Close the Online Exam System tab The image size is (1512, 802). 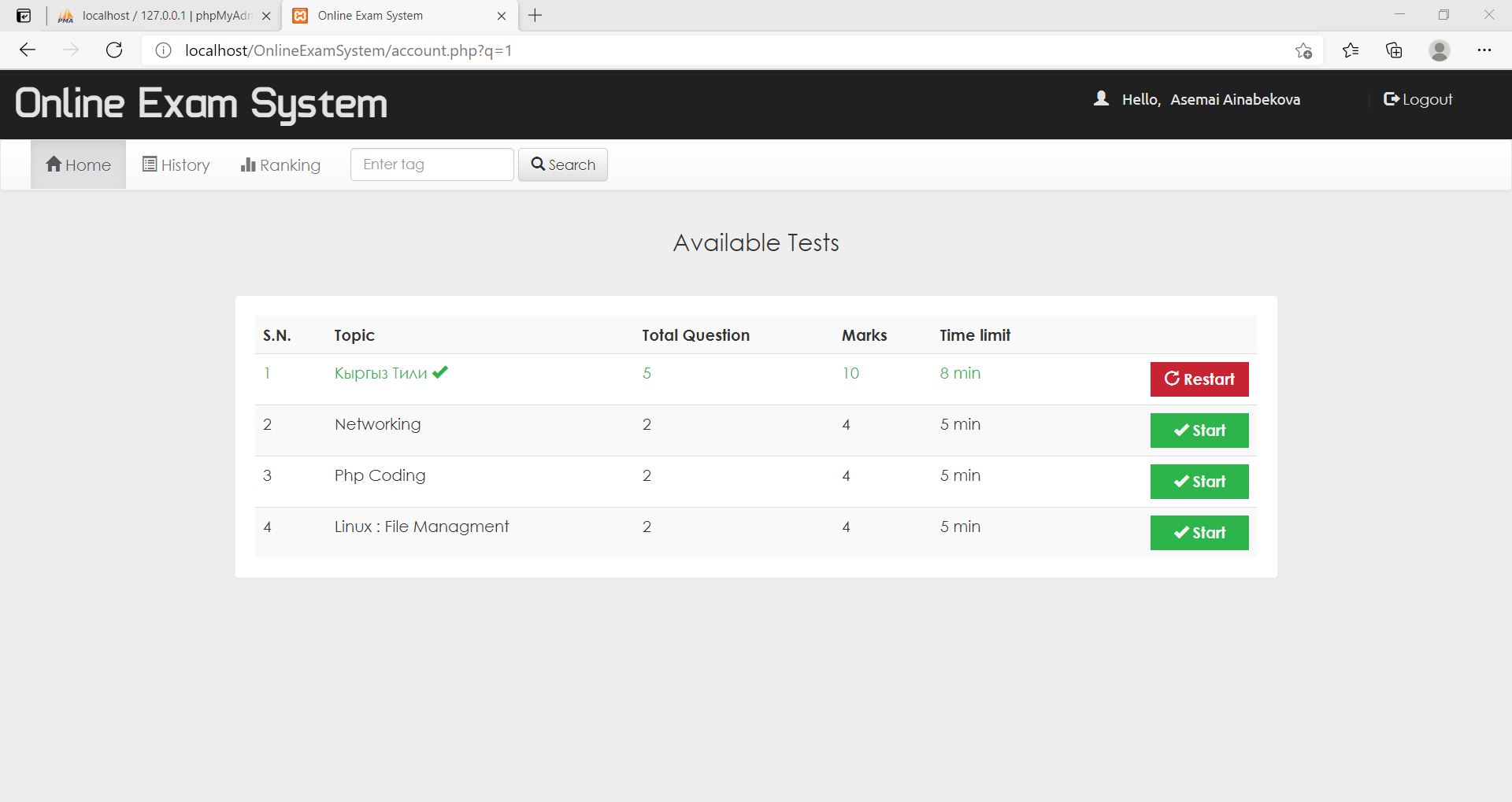[502, 16]
